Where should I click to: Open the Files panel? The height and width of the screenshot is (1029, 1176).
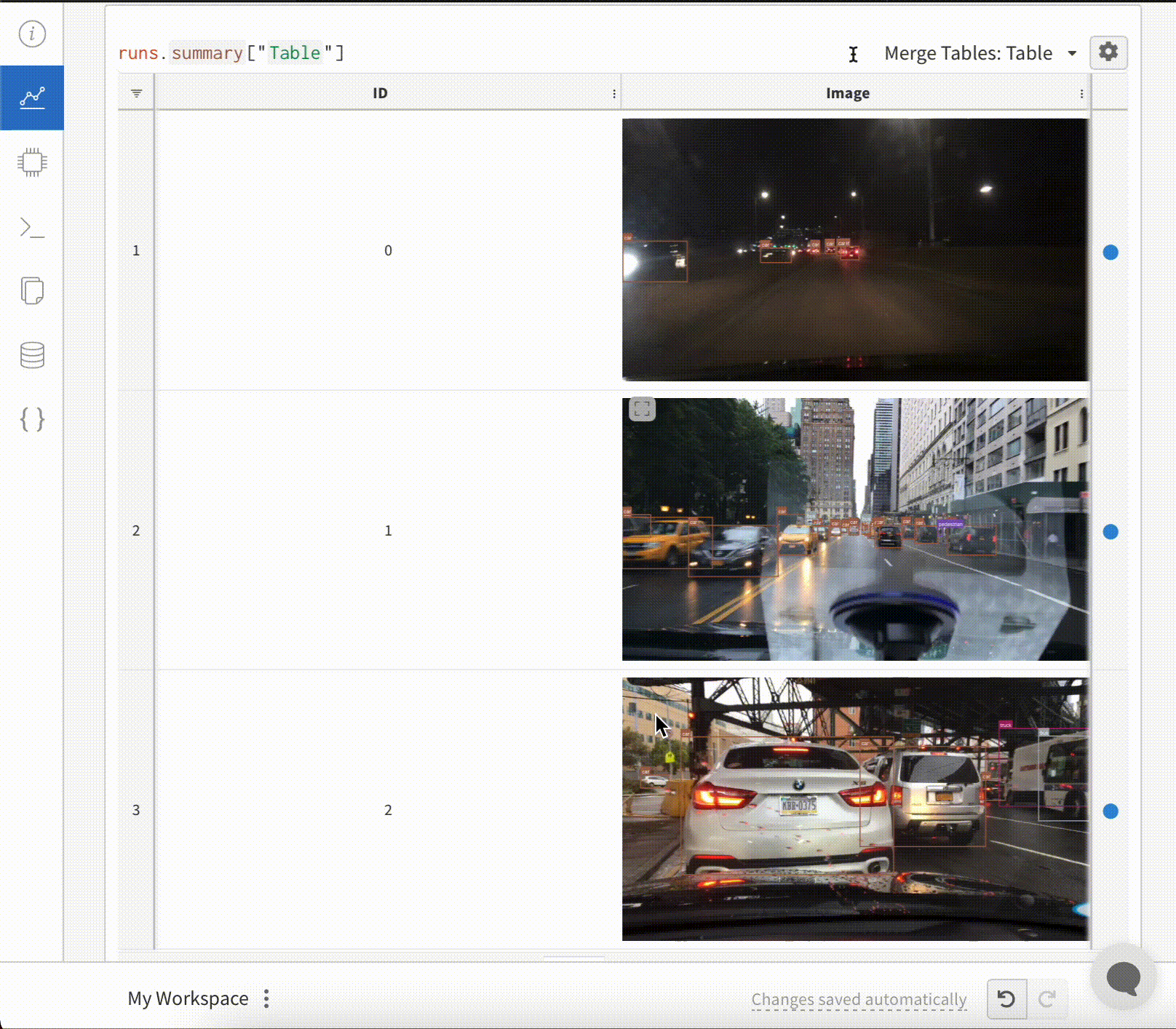pyautogui.click(x=32, y=291)
